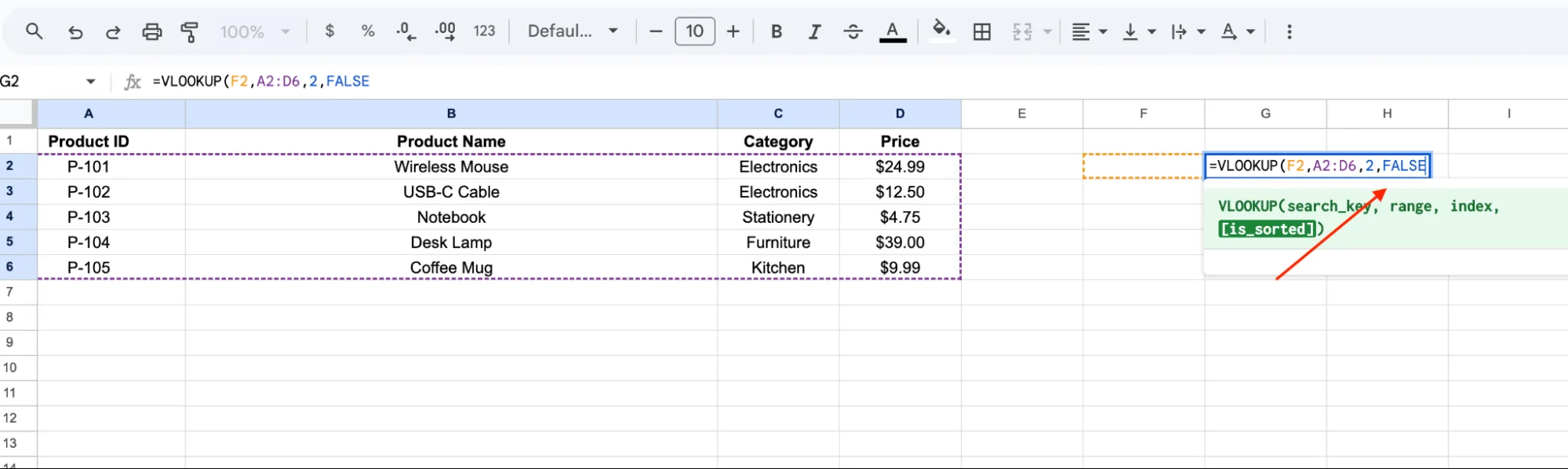Open the Default font dropdown
This screenshot has height=469, width=1568.
pos(573,31)
